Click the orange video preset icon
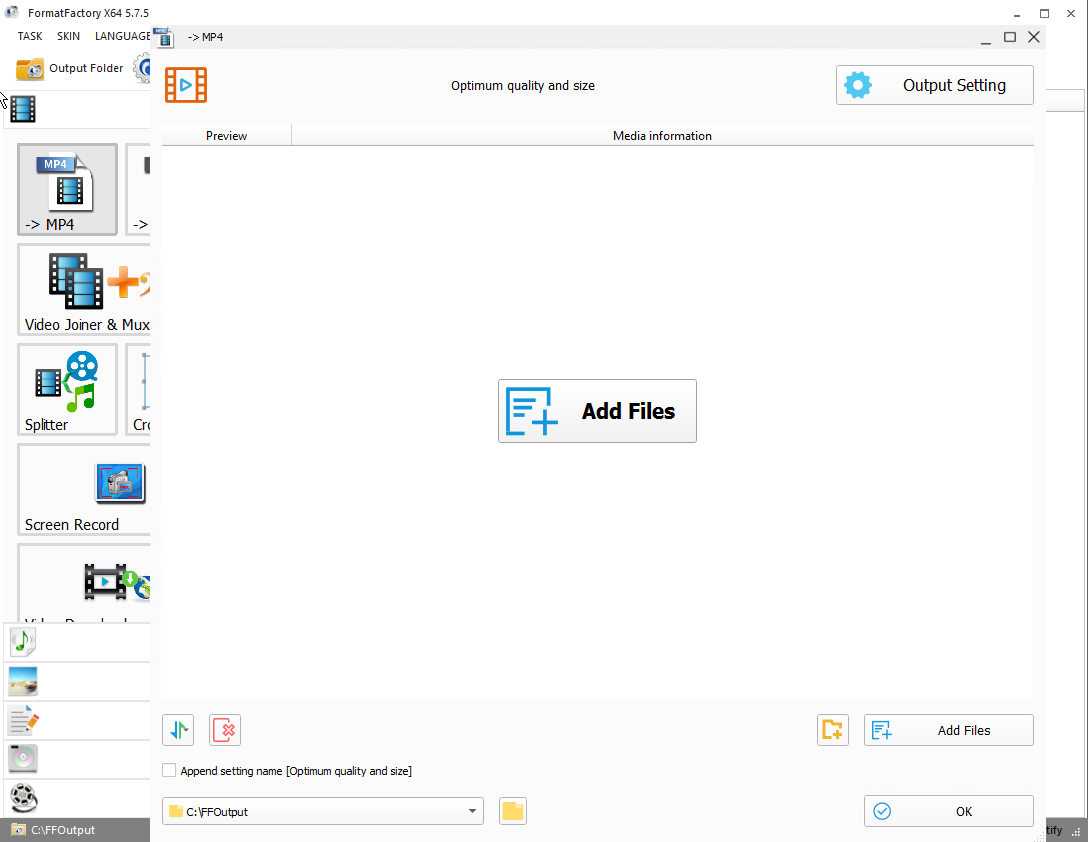 coord(186,85)
